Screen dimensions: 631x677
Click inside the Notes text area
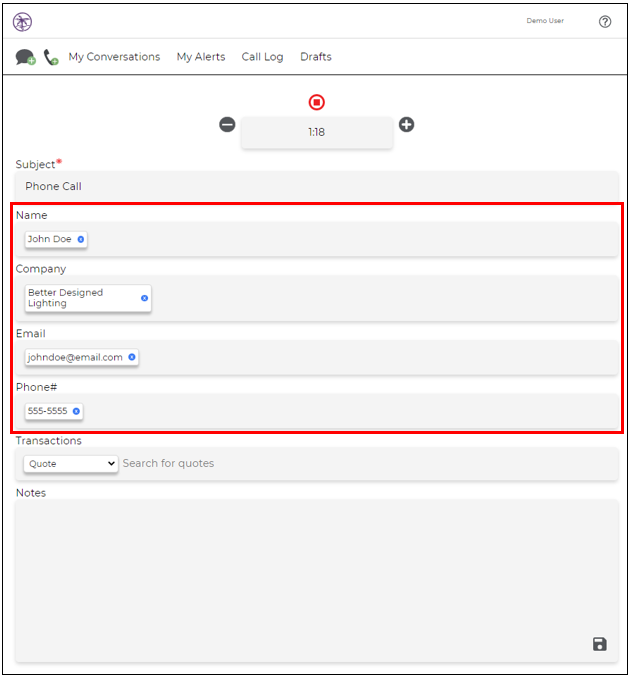tap(317, 581)
